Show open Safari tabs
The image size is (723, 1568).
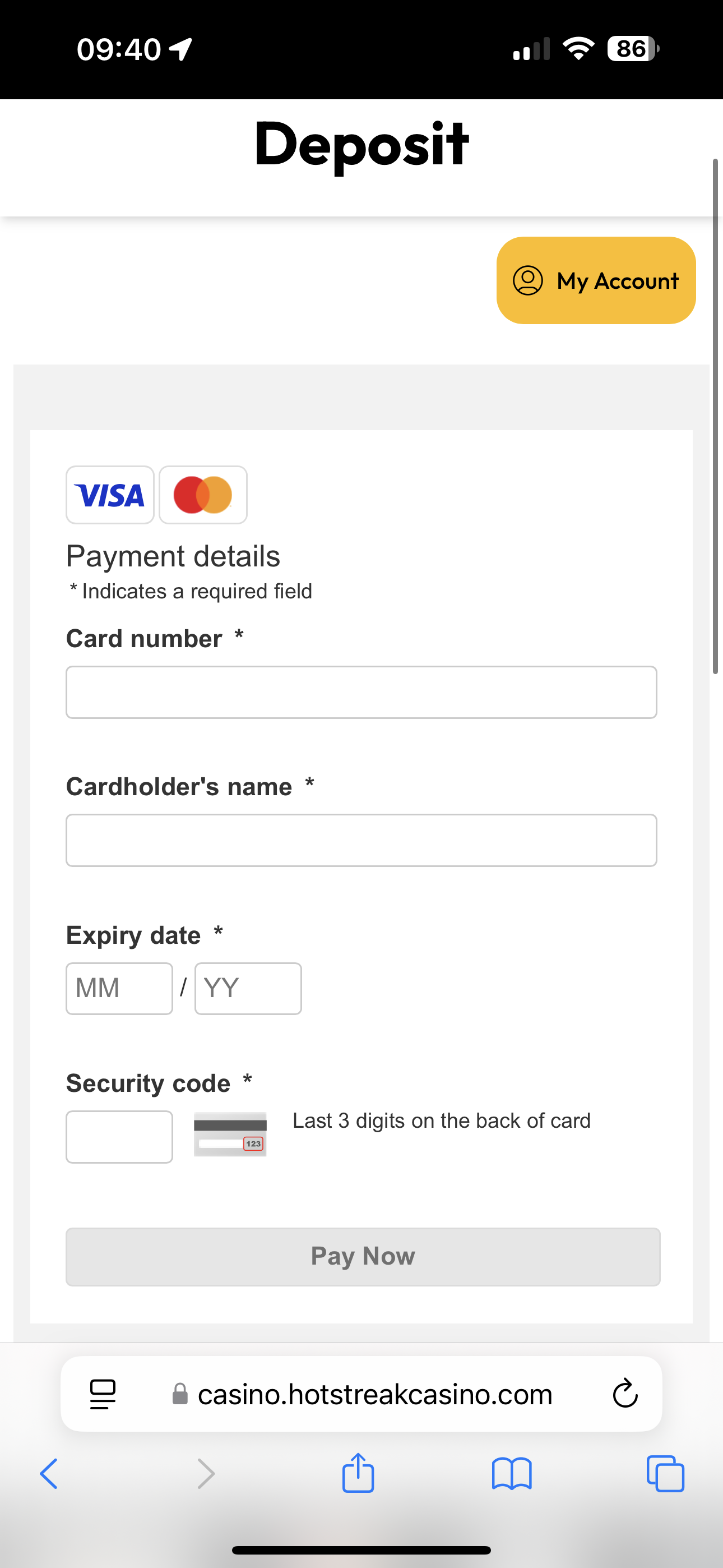(x=665, y=1474)
